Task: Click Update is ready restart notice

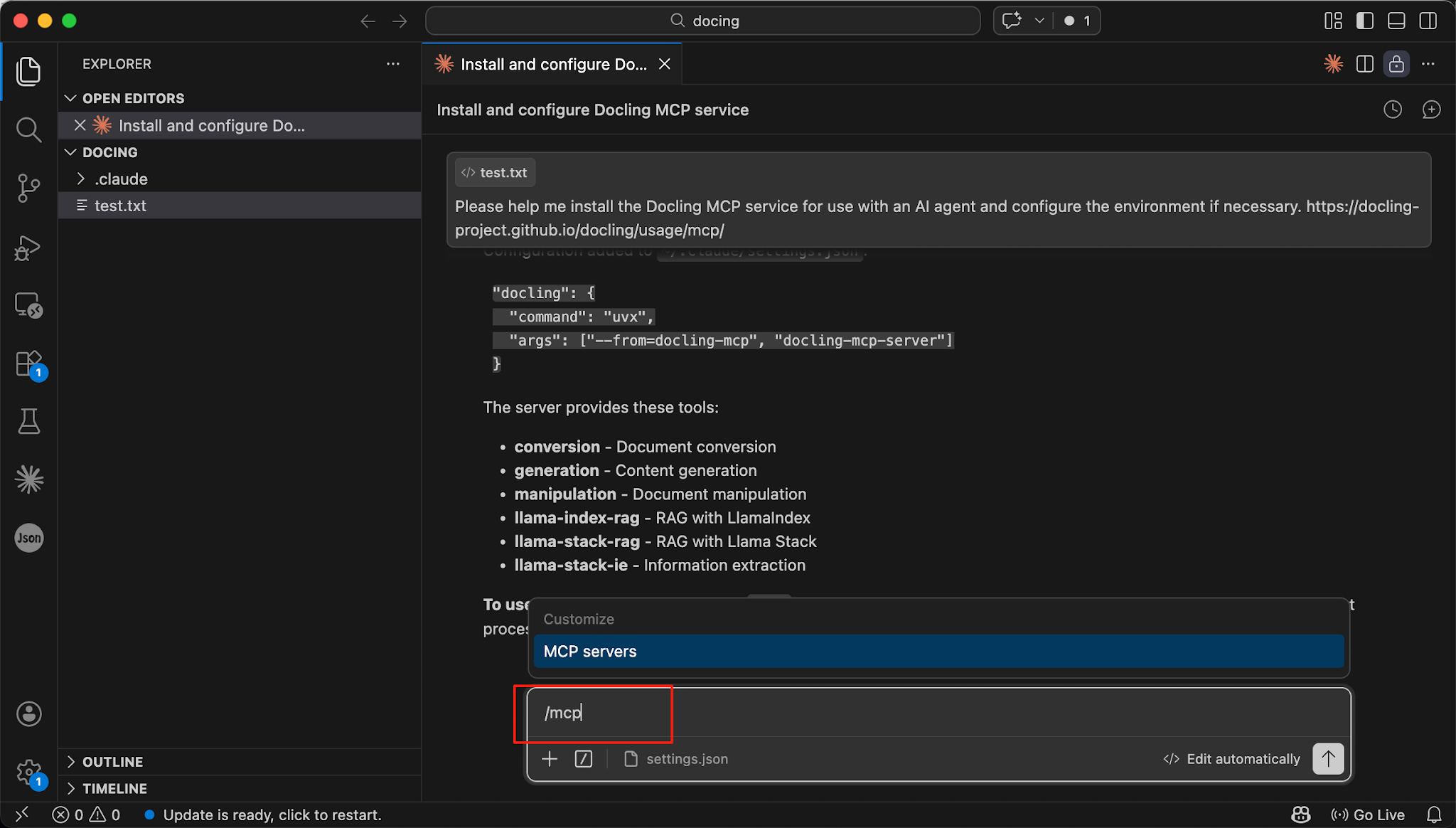Action: pyautogui.click(x=272, y=815)
